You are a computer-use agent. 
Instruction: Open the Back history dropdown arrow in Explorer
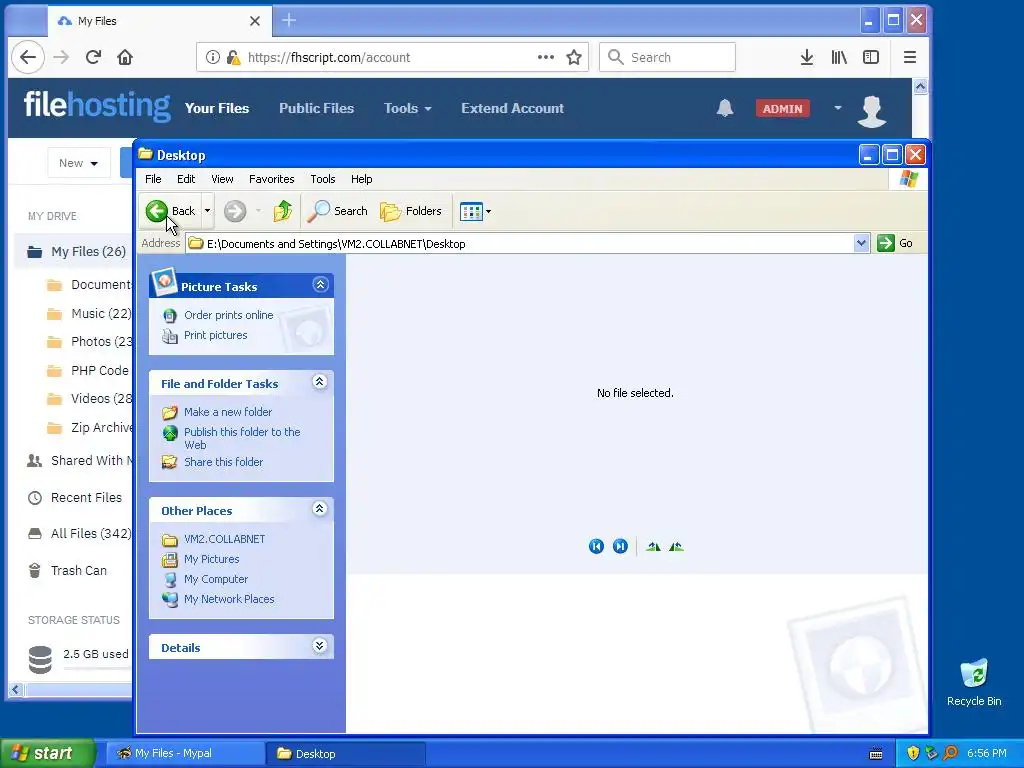point(207,211)
